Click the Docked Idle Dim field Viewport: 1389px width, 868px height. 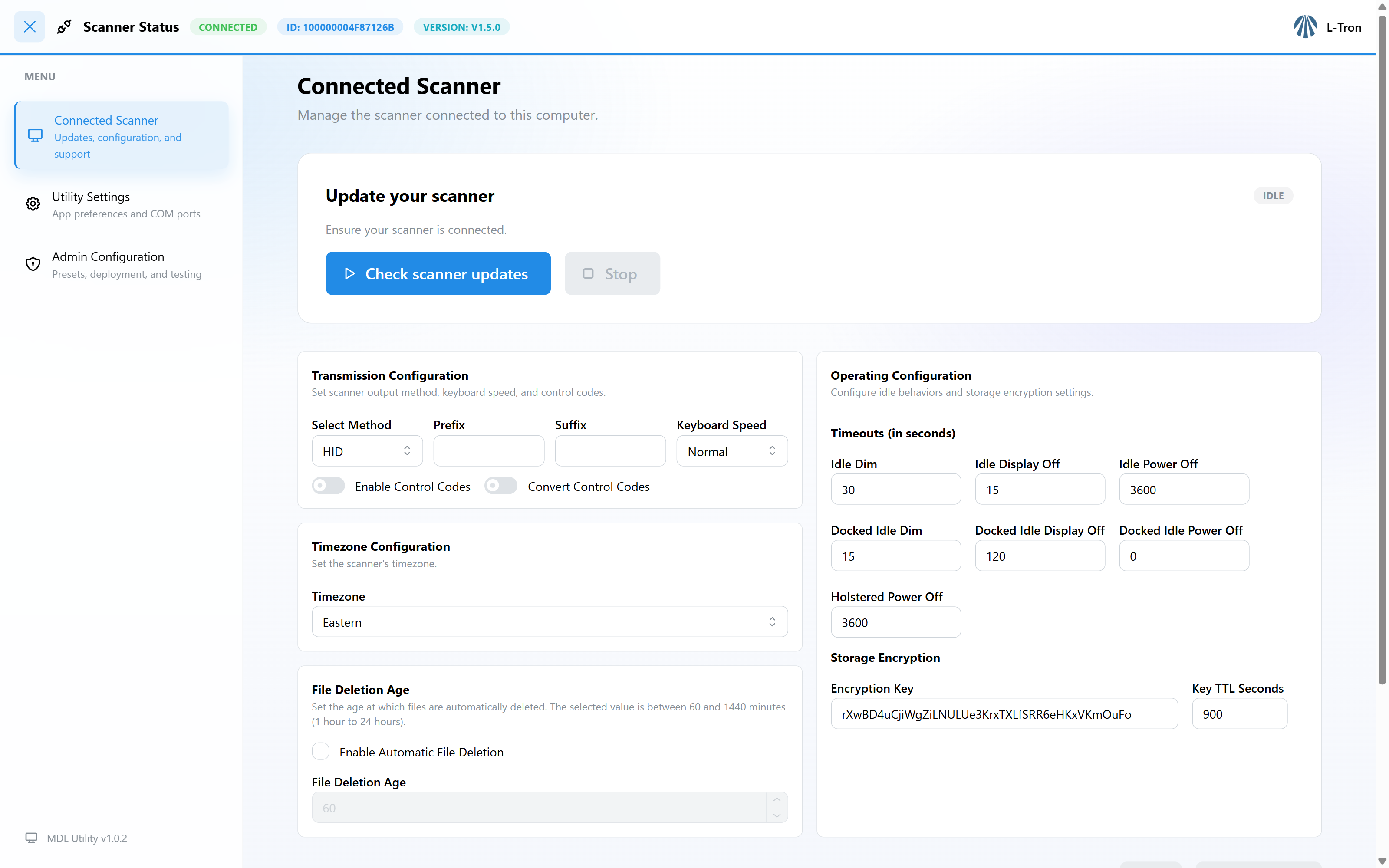pyautogui.click(x=895, y=556)
